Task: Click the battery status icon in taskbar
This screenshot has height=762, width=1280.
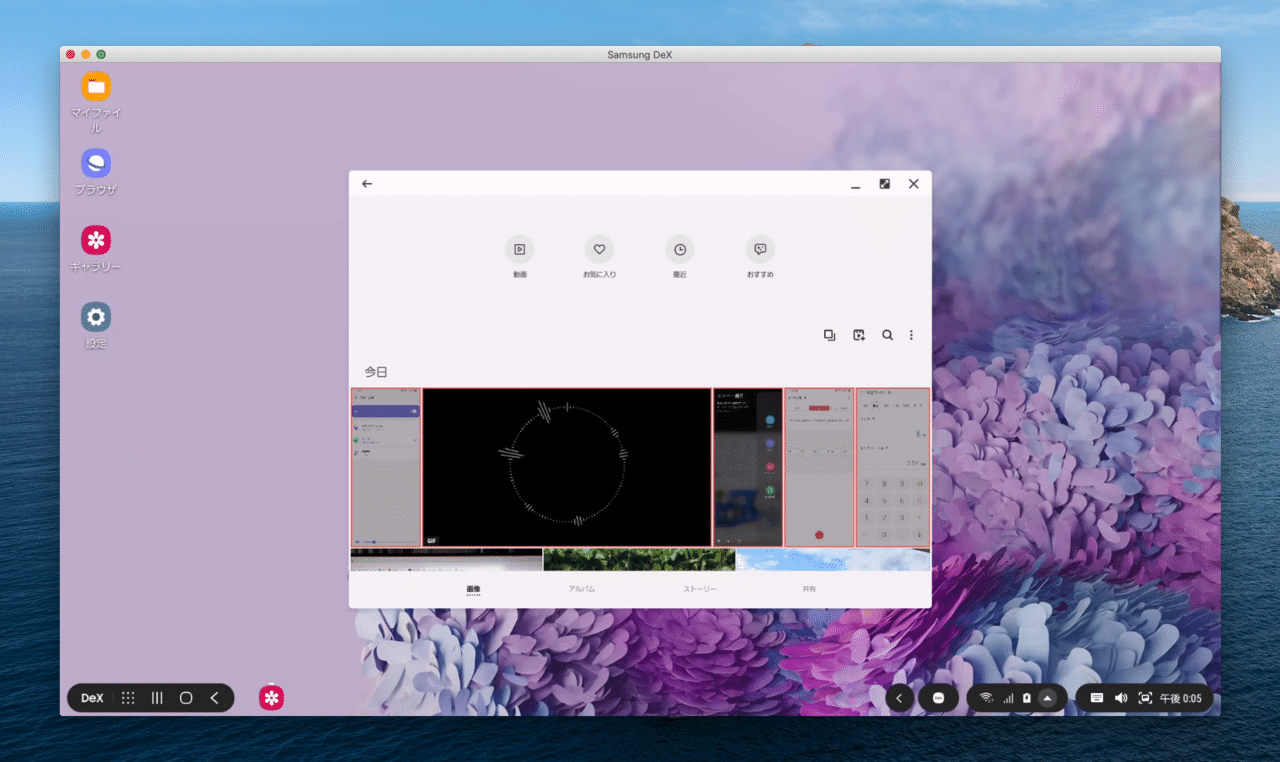Action: [x=1026, y=698]
